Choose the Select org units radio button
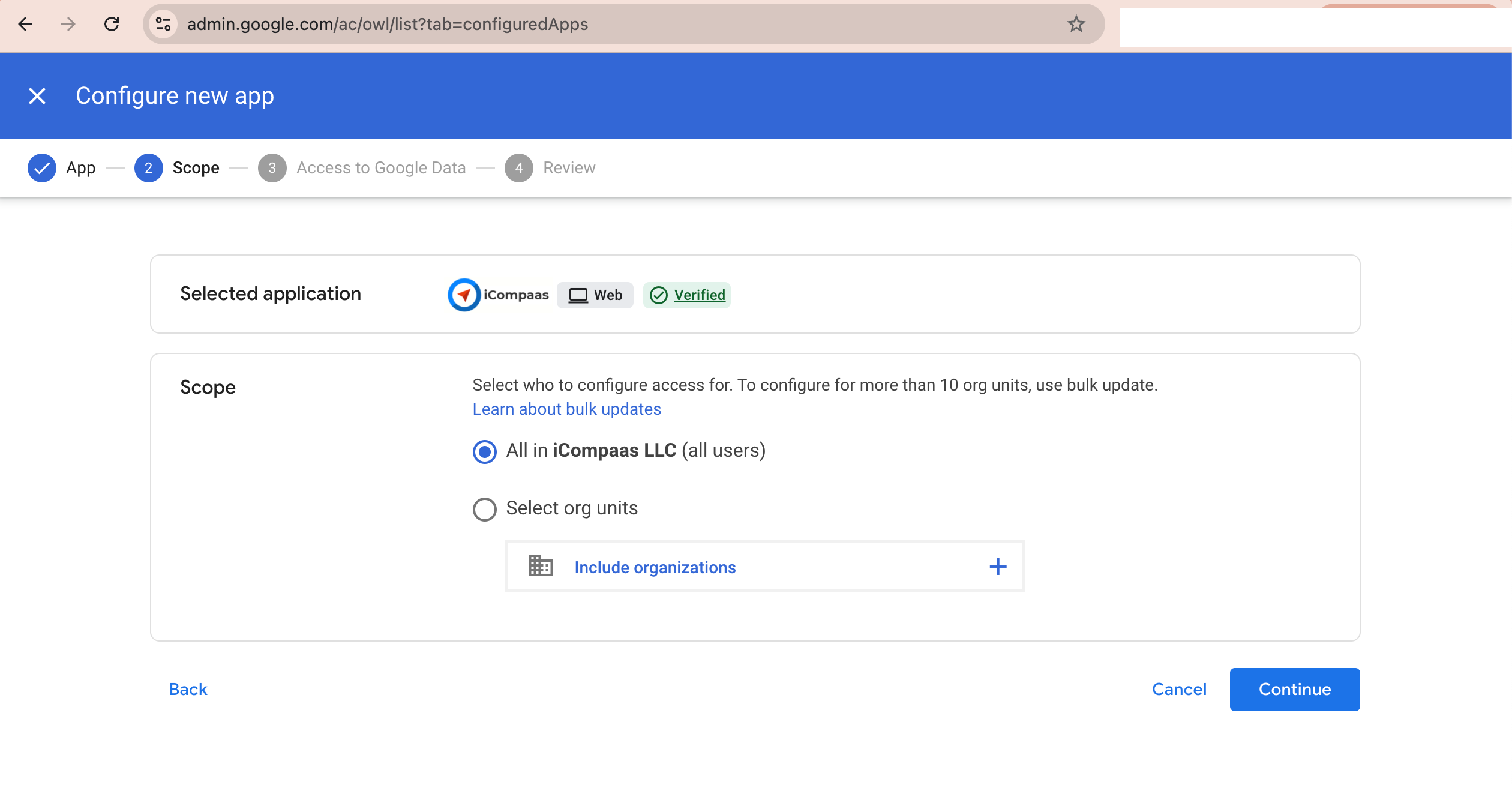 pyautogui.click(x=485, y=510)
